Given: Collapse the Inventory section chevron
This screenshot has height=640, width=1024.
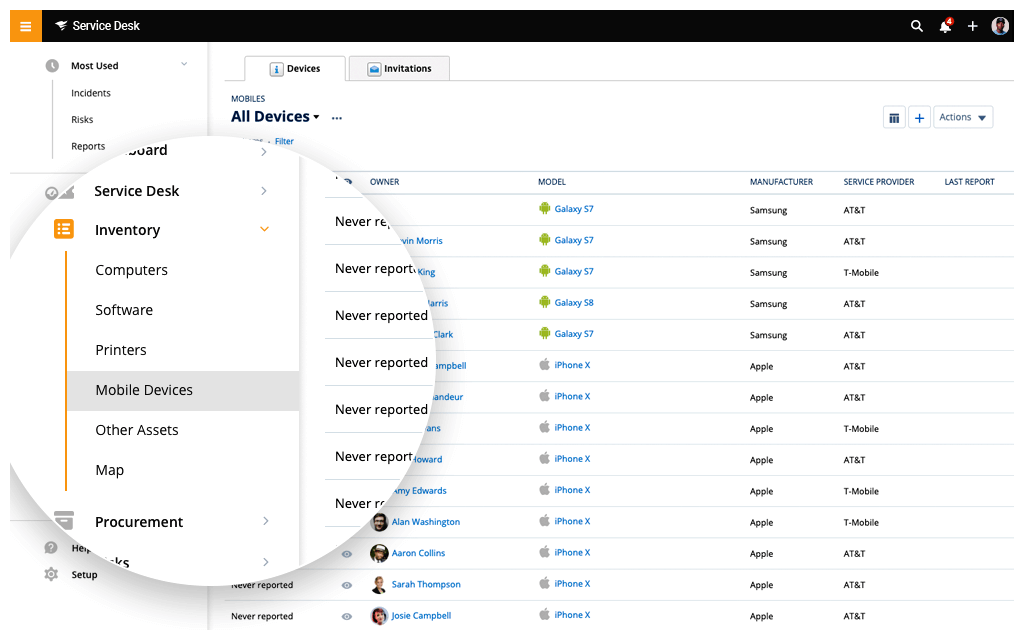Looking at the screenshot, I should point(264,229).
